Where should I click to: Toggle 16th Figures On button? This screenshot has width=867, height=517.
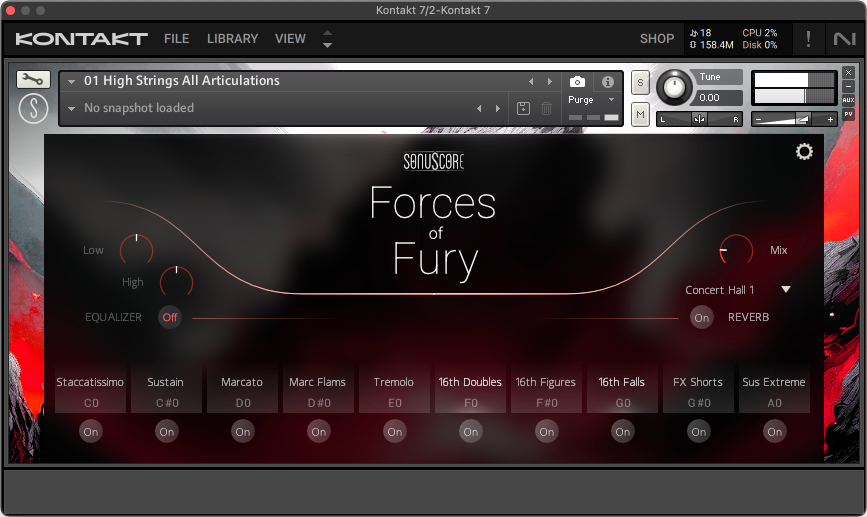(x=547, y=432)
